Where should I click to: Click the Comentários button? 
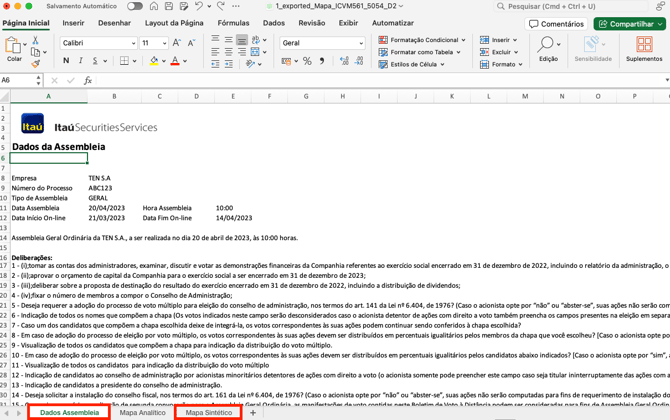557,24
